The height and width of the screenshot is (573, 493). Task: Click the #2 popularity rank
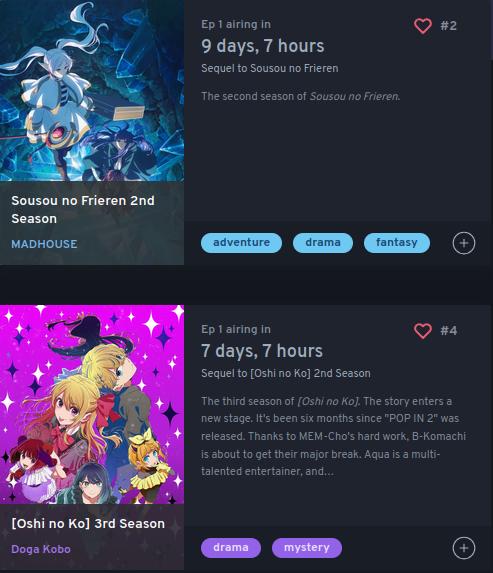click(x=448, y=26)
